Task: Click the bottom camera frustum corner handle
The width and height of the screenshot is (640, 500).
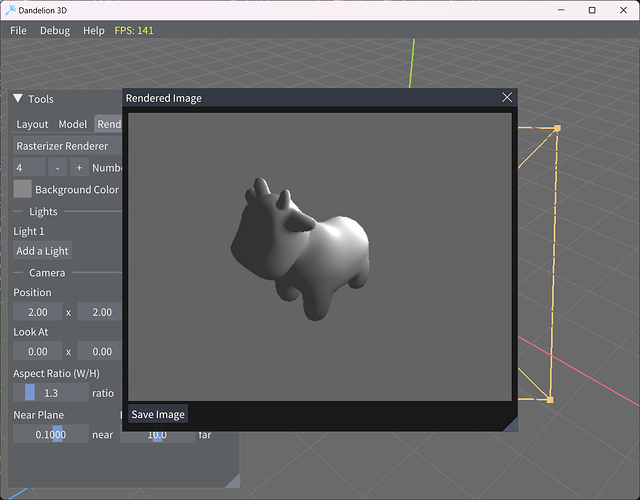Action: pos(550,400)
